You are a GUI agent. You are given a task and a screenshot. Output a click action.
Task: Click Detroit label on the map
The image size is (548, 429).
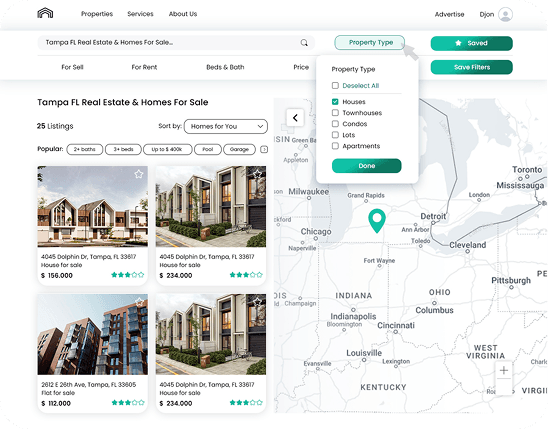pyautogui.click(x=433, y=216)
